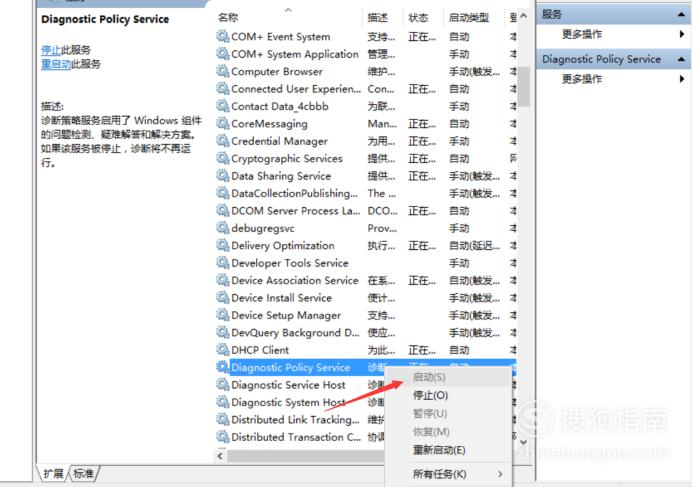
Task: Switch to the 标准 tab
Action: tap(83, 474)
